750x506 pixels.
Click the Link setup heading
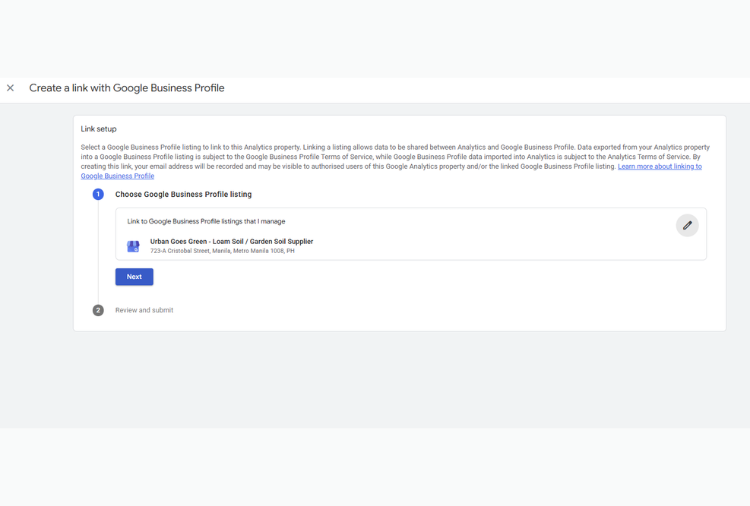tap(99, 129)
